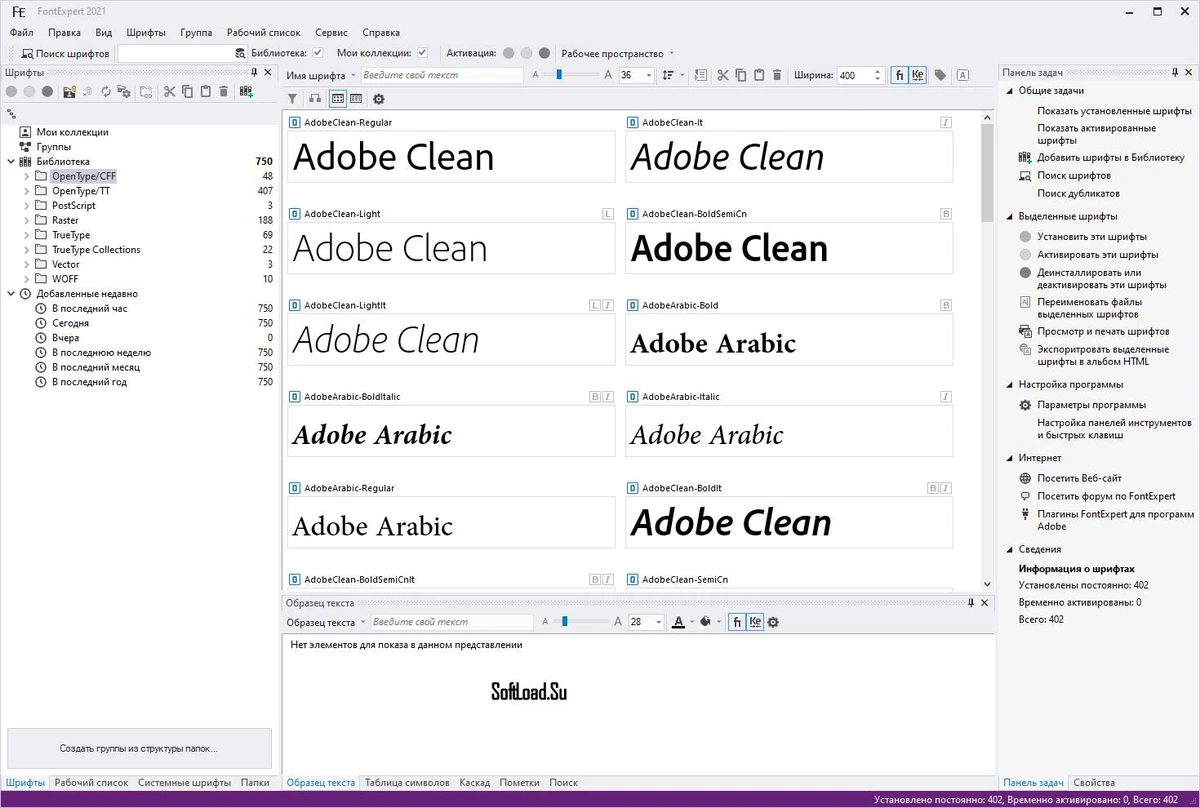Click Просмотр и печать шрифтов link
Screen dimensions: 1200x808
1103,331
